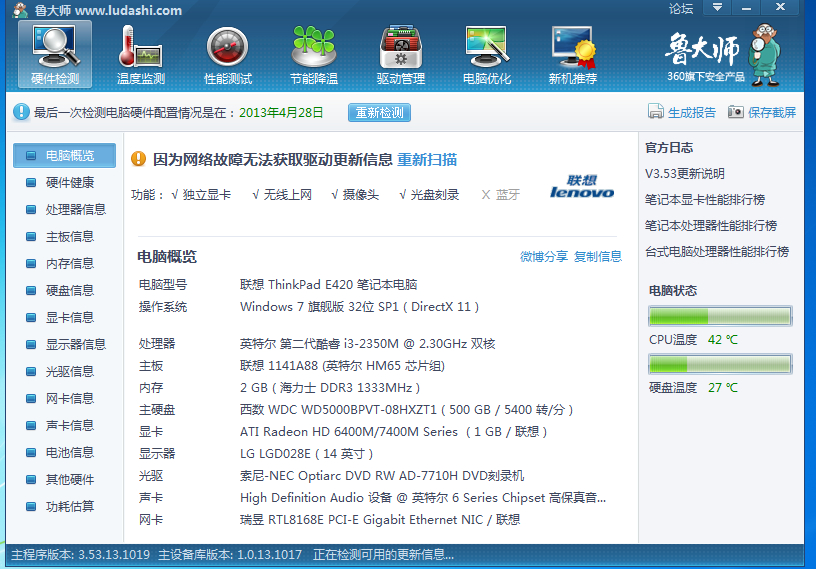Click the 重新扫描 rescan link

point(427,159)
